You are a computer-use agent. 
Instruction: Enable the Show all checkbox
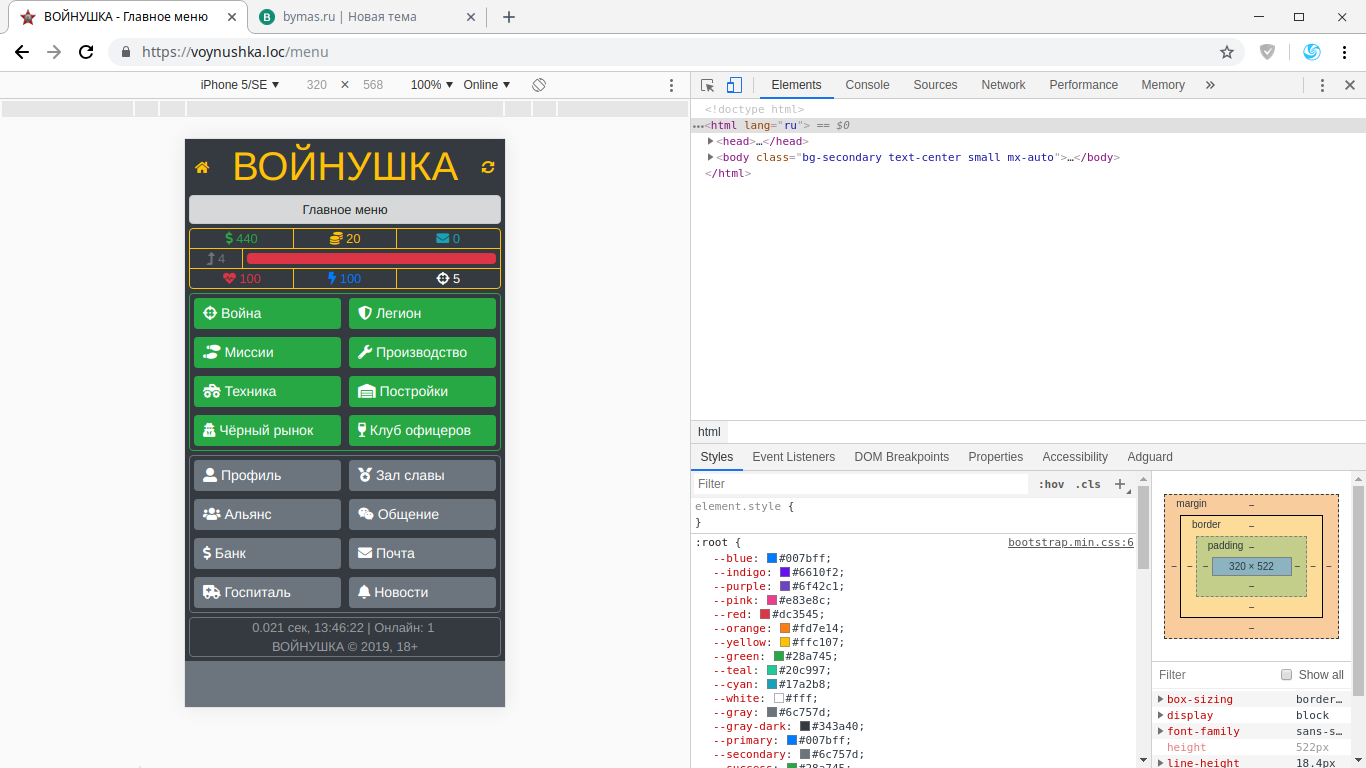point(1287,675)
